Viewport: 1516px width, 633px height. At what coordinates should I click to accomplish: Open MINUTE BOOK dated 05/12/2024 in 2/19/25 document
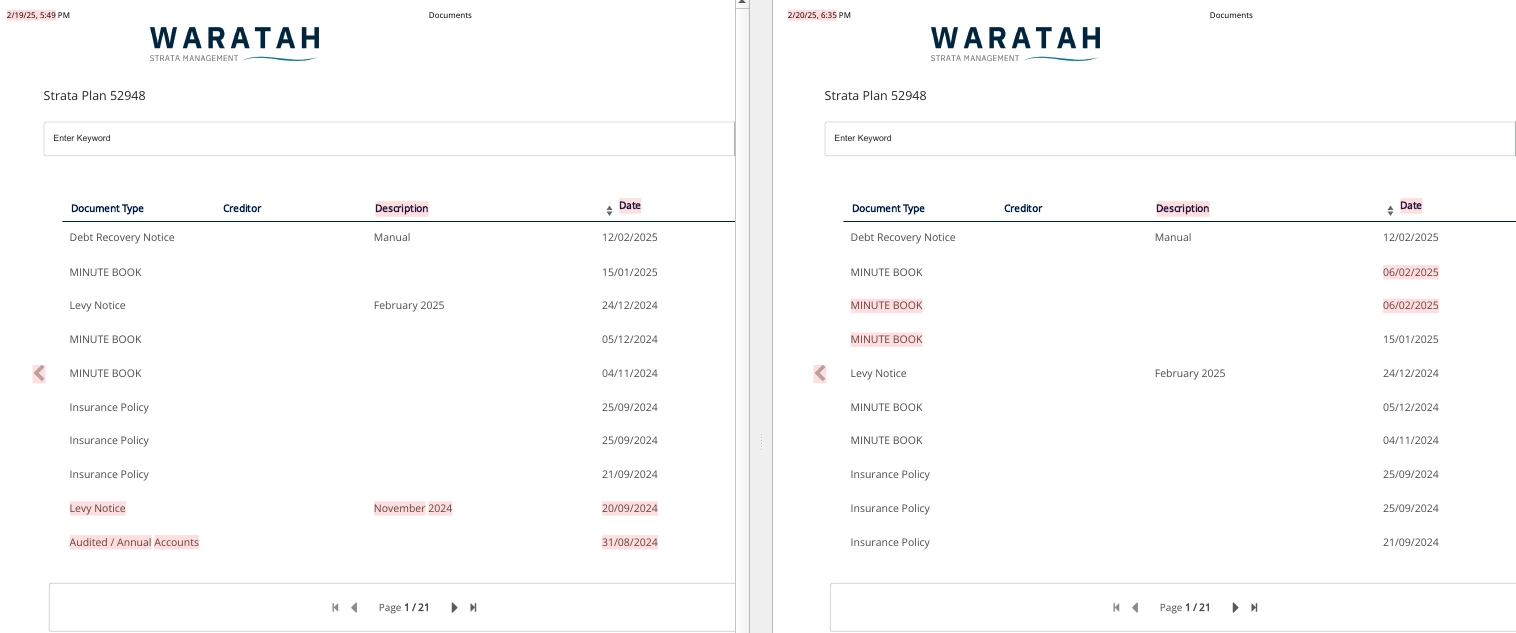[x=105, y=339]
